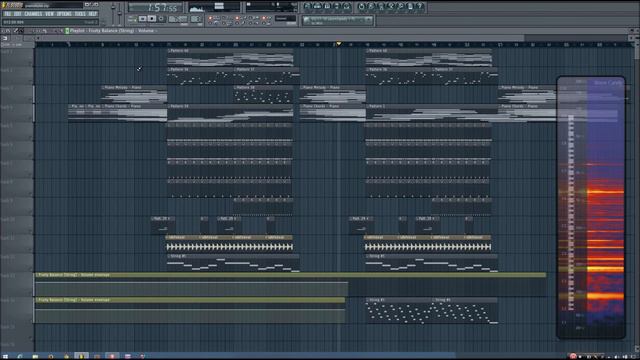
Task: Open File Explorer taskbar icon
Action: pyautogui.click(x=36, y=356)
